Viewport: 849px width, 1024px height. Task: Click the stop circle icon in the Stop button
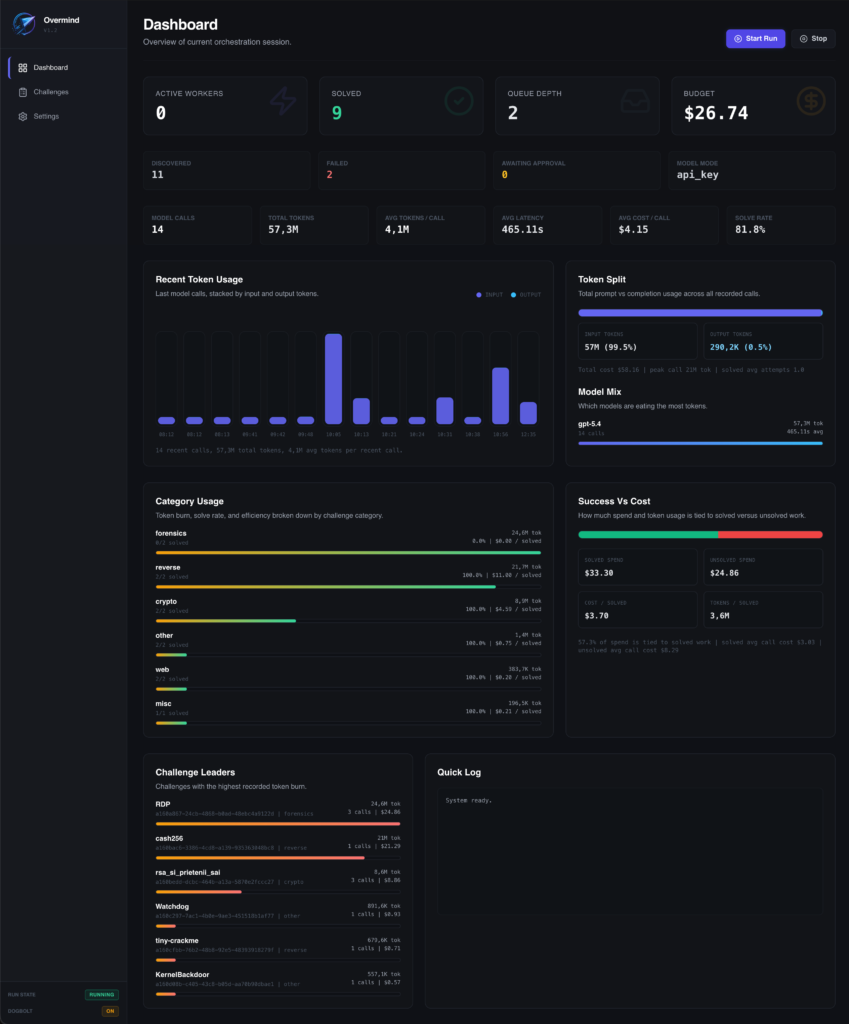click(x=803, y=39)
